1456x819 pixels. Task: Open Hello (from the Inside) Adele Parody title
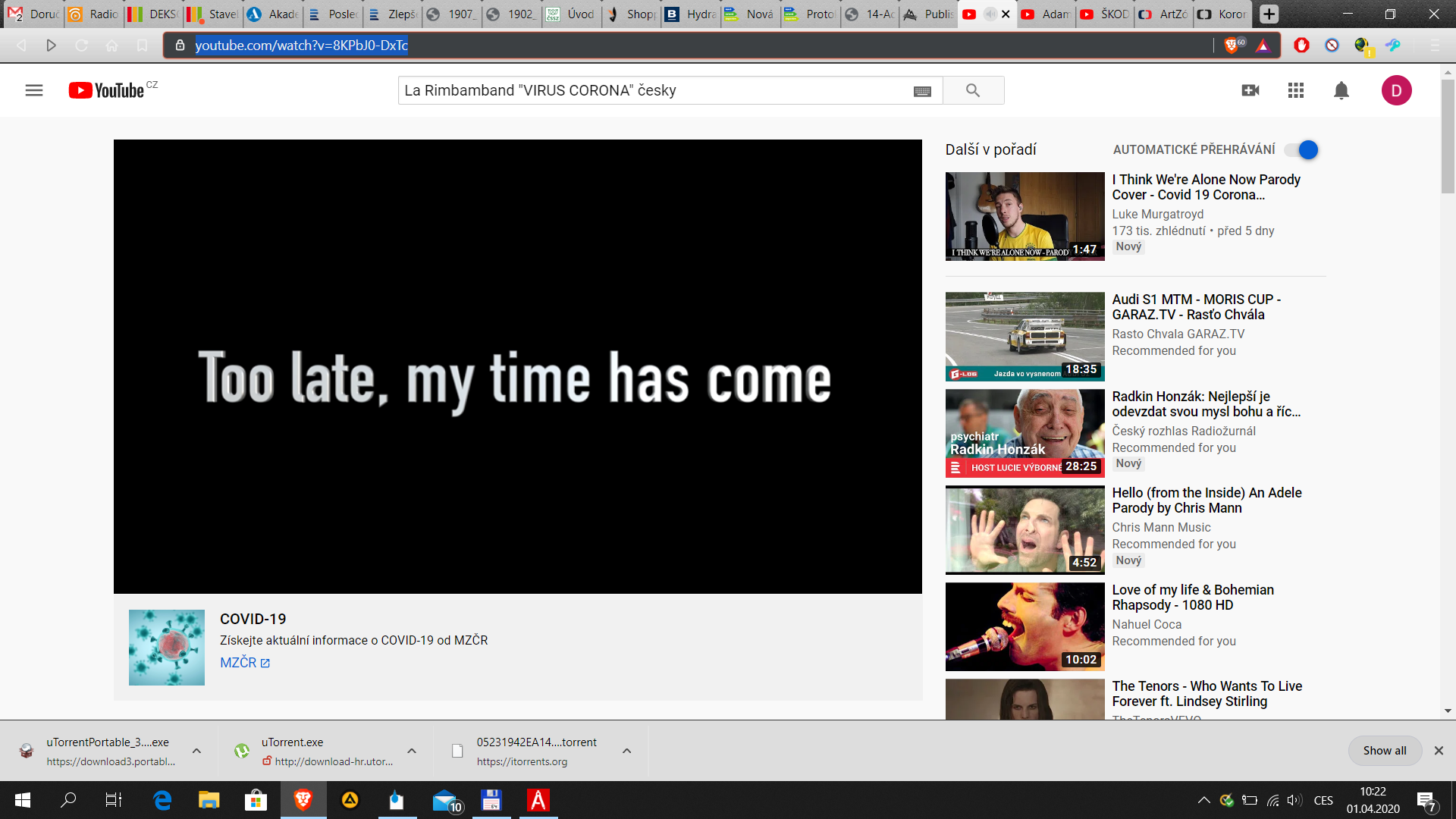pyautogui.click(x=1207, y=500)
